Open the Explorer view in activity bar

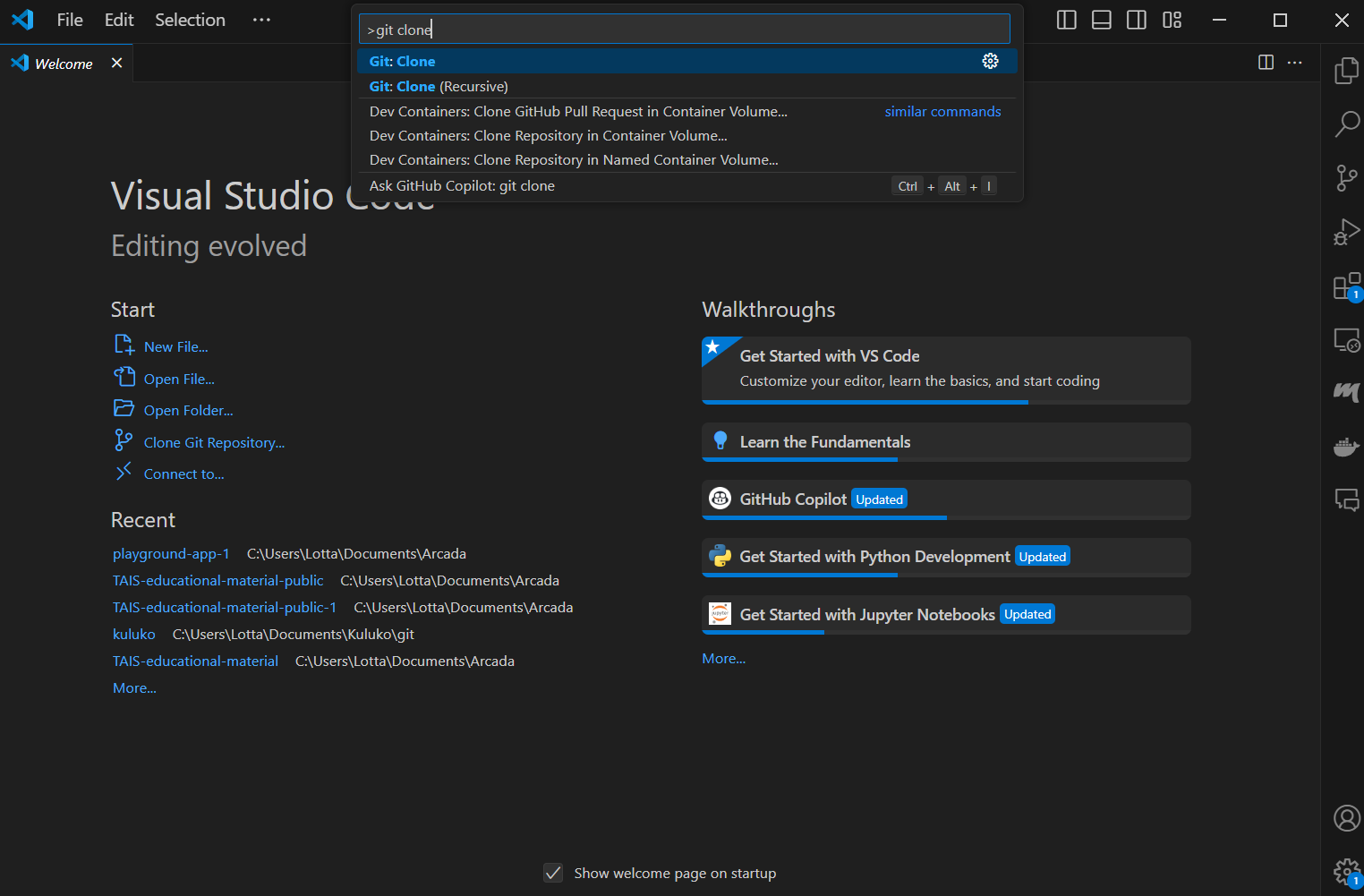(x=1346, y=71)
